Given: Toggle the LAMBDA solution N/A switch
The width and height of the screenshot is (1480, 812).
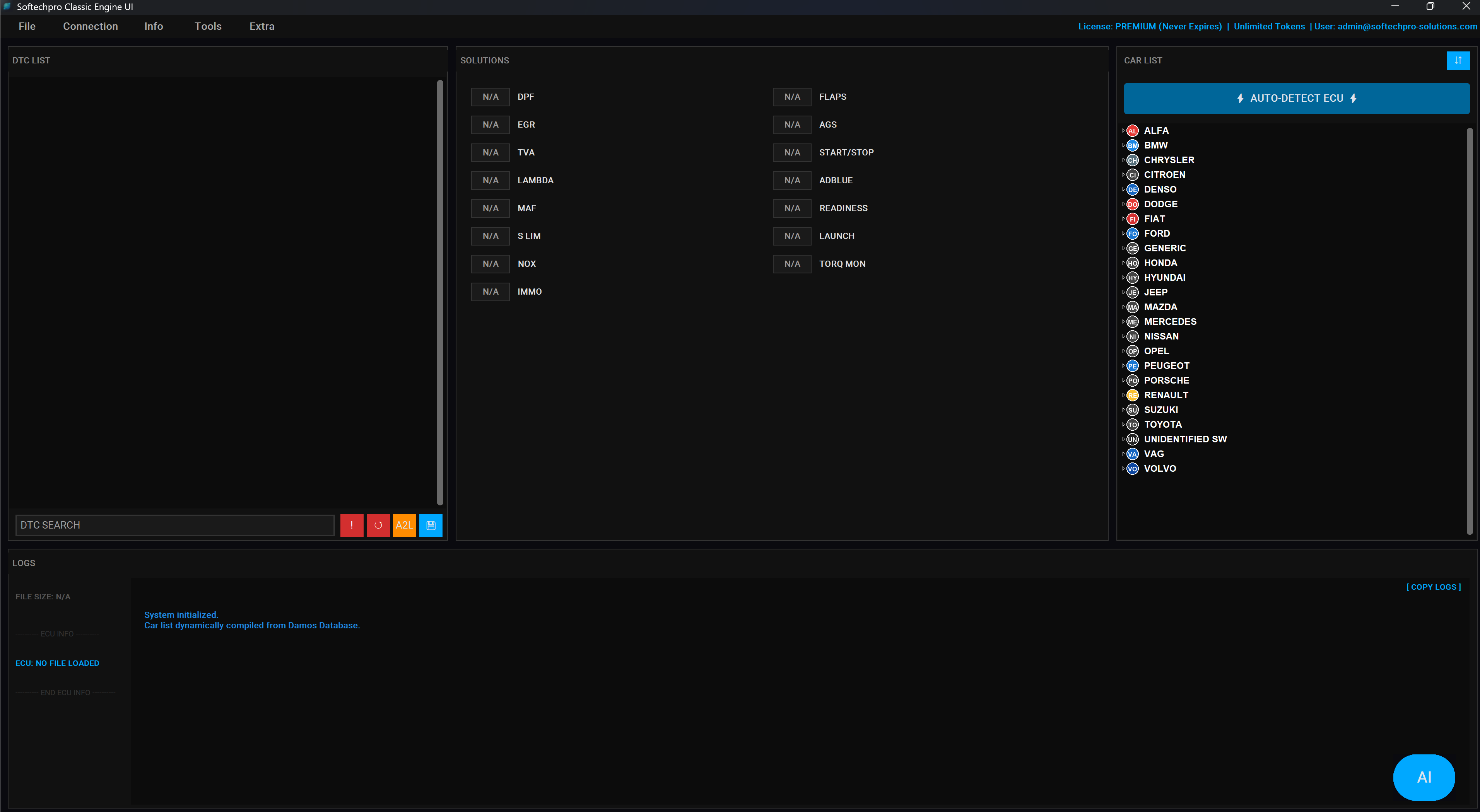Looking at the screenshot, I should pyautogui.click(x=490, y=180).
